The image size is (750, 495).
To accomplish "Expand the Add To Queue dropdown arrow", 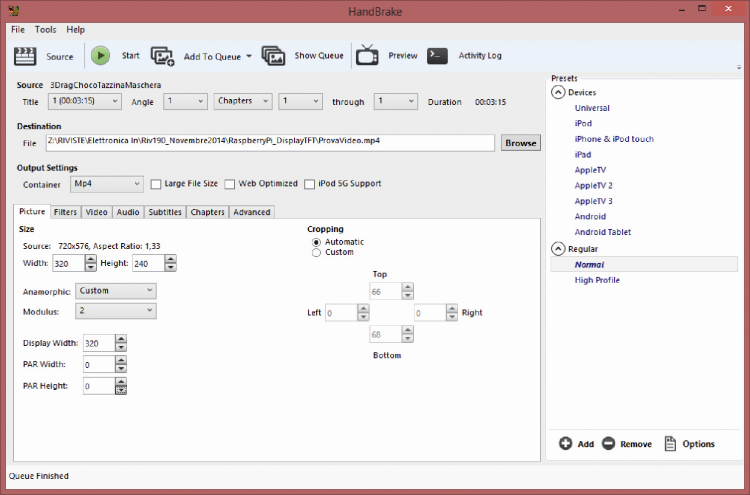I will (249, 56).
